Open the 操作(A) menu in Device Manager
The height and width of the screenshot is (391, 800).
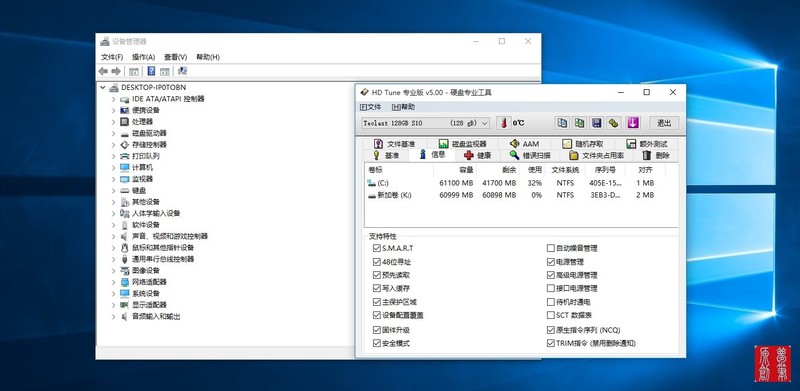click(x=143, y=57)
